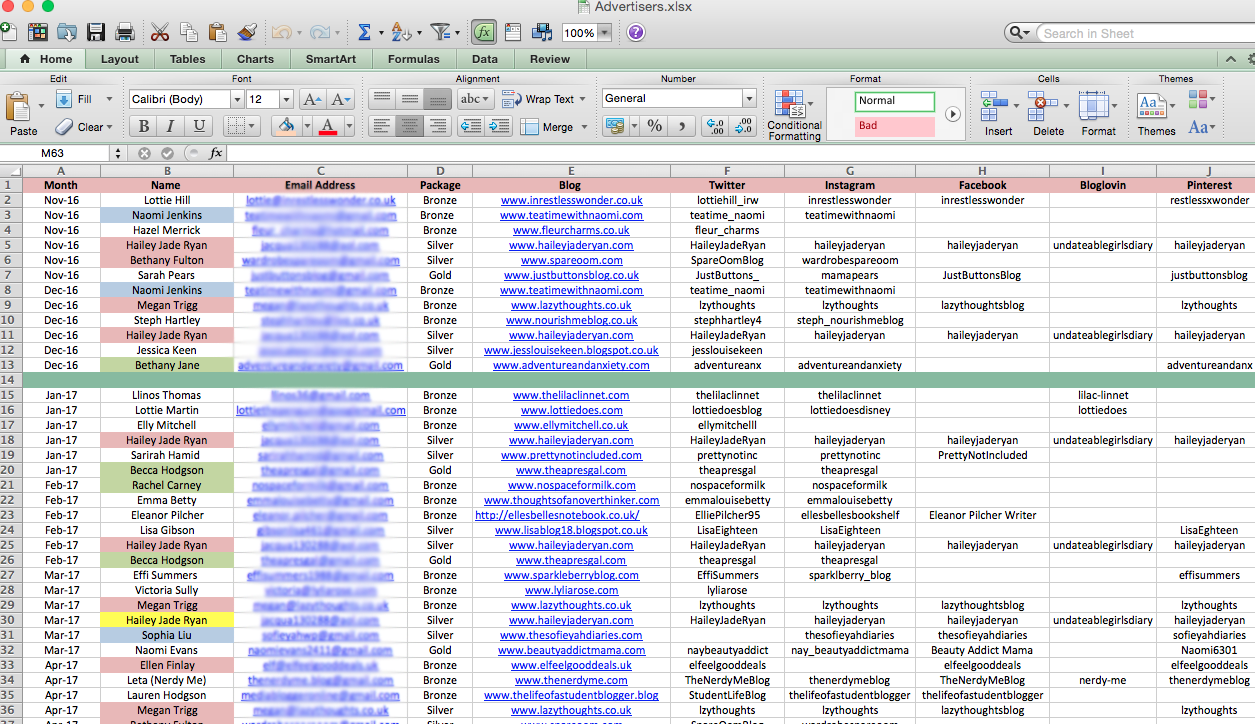Open the font size 12 dropdown
This screenshot has height=724, width=1255.
pos(286,99)
